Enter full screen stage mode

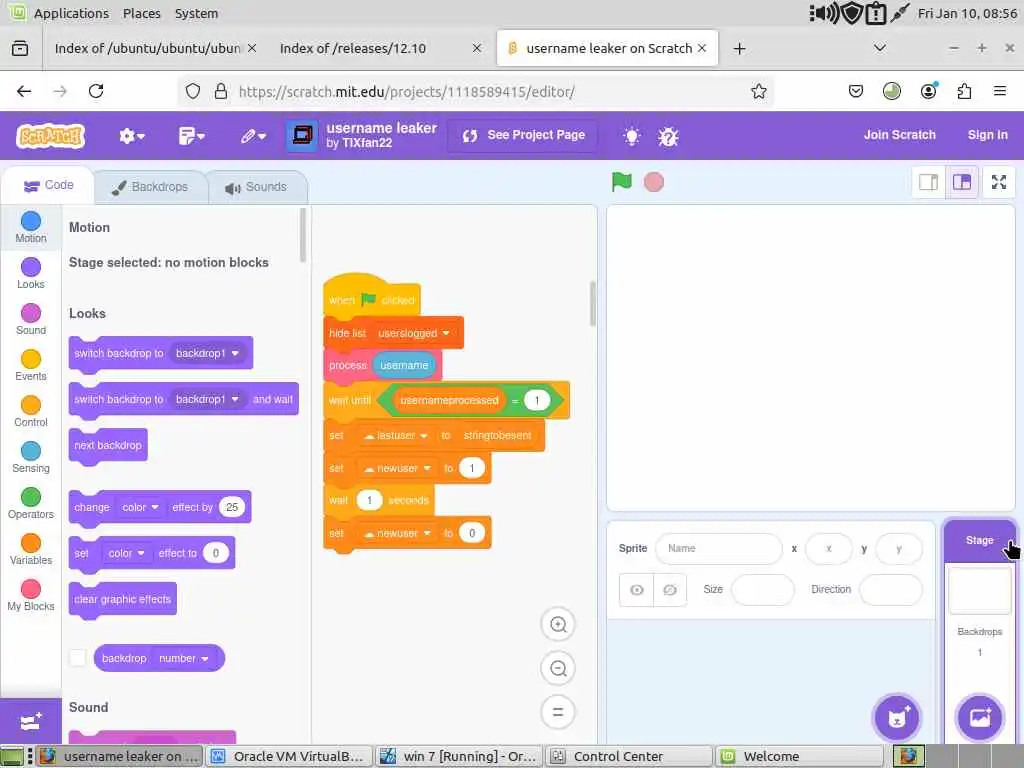click(999, 182)
